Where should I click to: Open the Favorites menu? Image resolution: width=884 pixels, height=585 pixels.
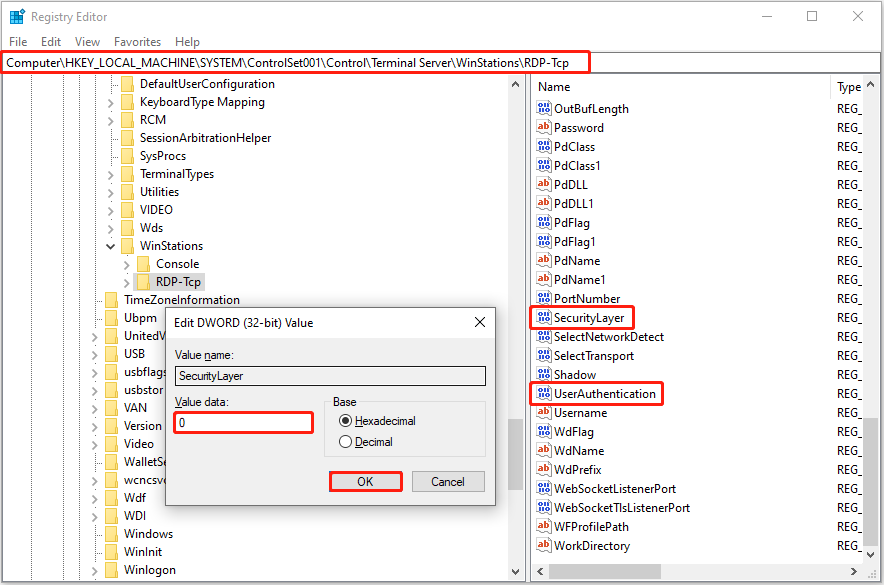pyautogui.click(x=137, y=42)
